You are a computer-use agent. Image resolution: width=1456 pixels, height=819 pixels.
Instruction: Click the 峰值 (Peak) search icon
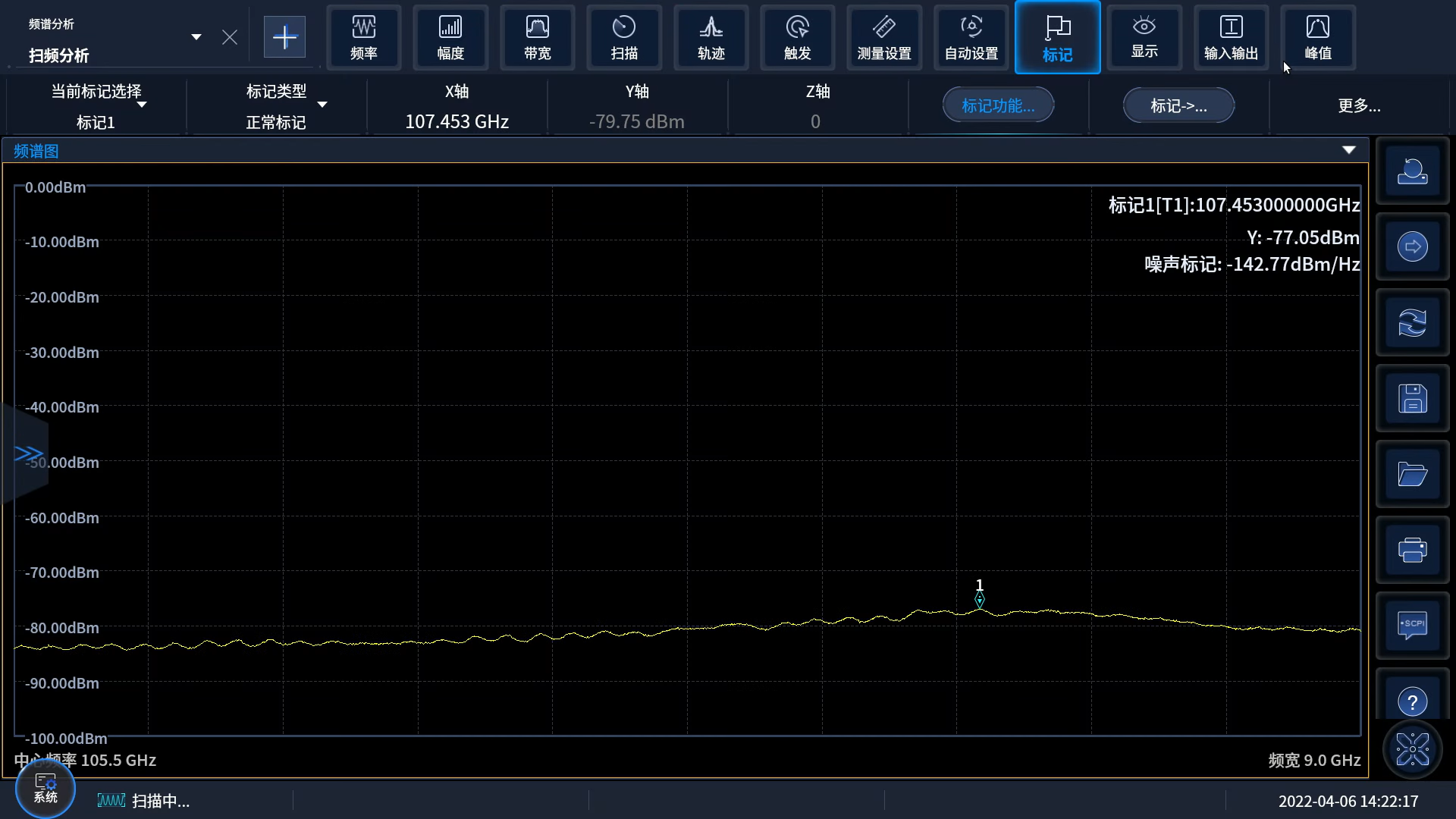(x=1317, y=37)
